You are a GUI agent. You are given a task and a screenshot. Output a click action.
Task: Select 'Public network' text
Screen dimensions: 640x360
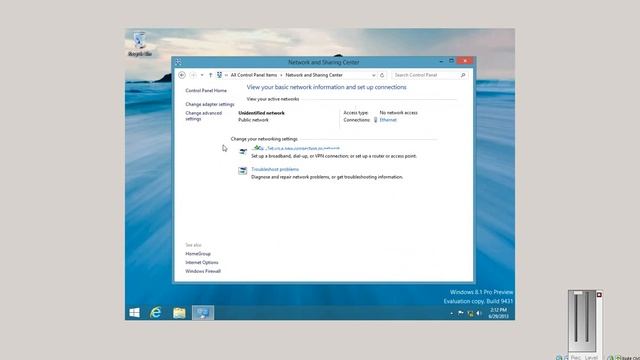point(253,120)
